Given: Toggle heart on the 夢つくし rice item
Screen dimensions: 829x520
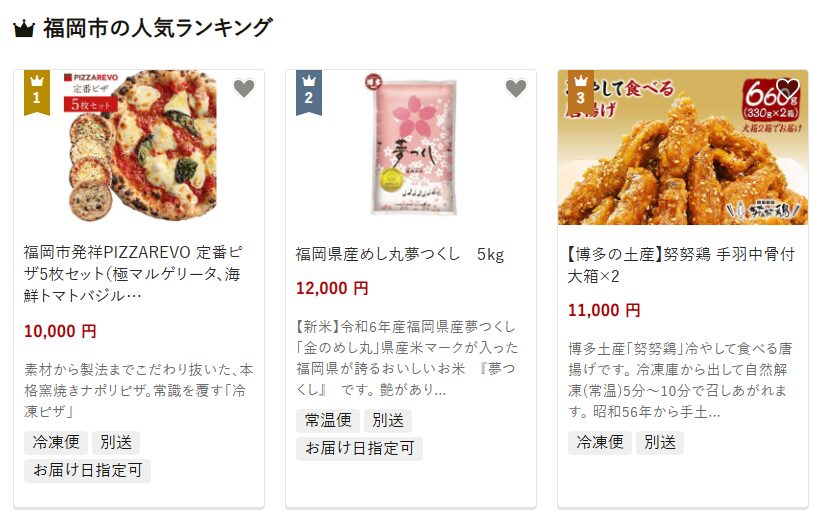Looking at the screenshot, I should click(x=516, y=88).
